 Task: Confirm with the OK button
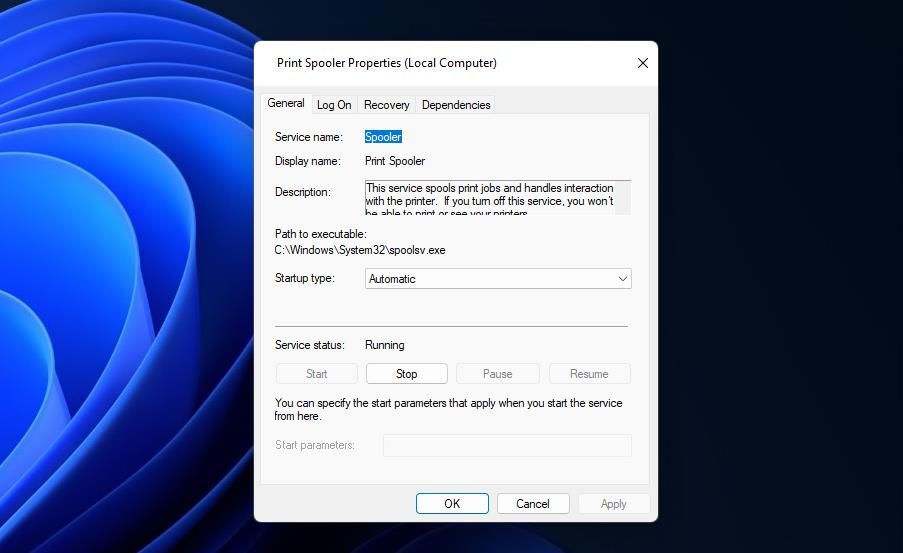click(x=452, y=503)
